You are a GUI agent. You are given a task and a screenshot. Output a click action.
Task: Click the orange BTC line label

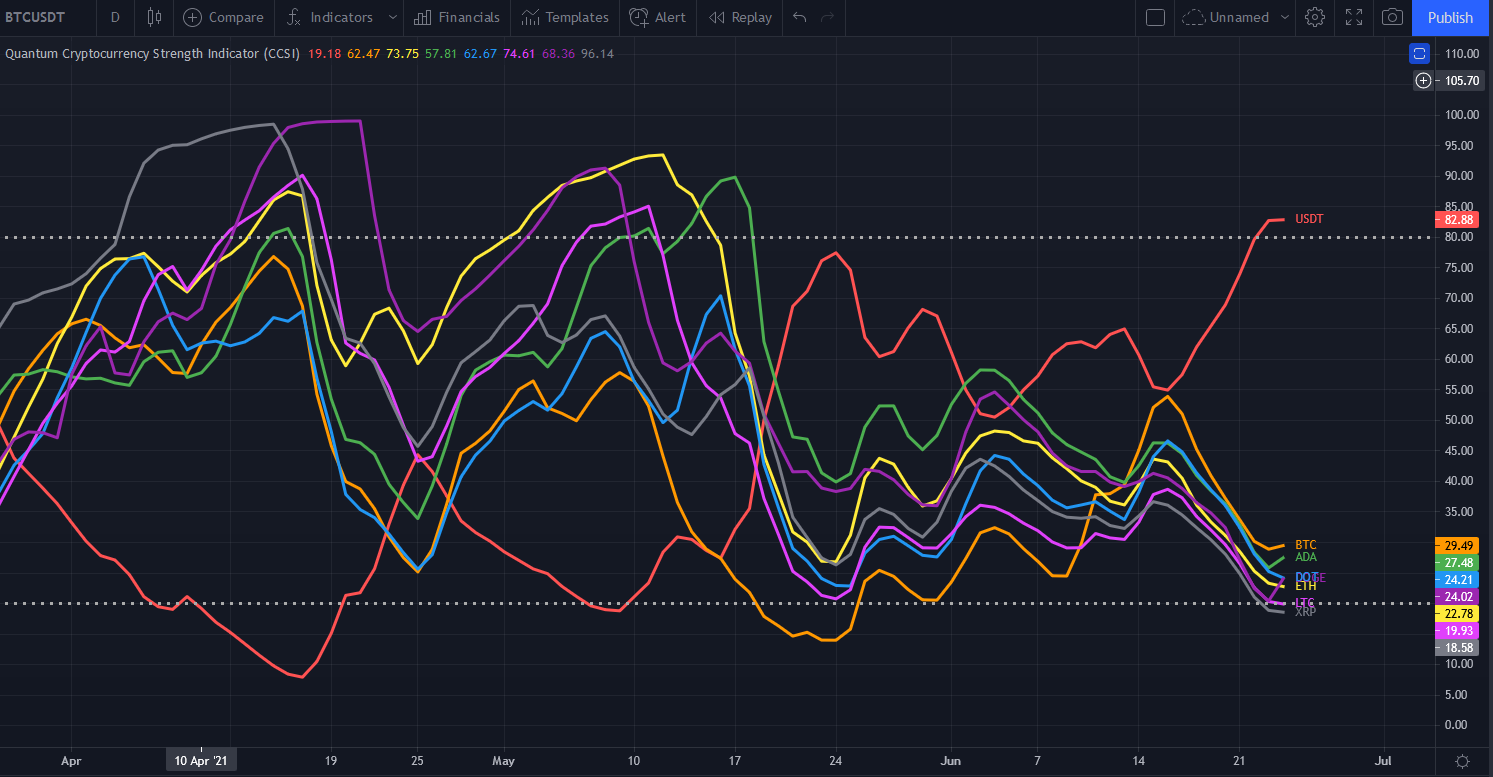(1305, 545)
